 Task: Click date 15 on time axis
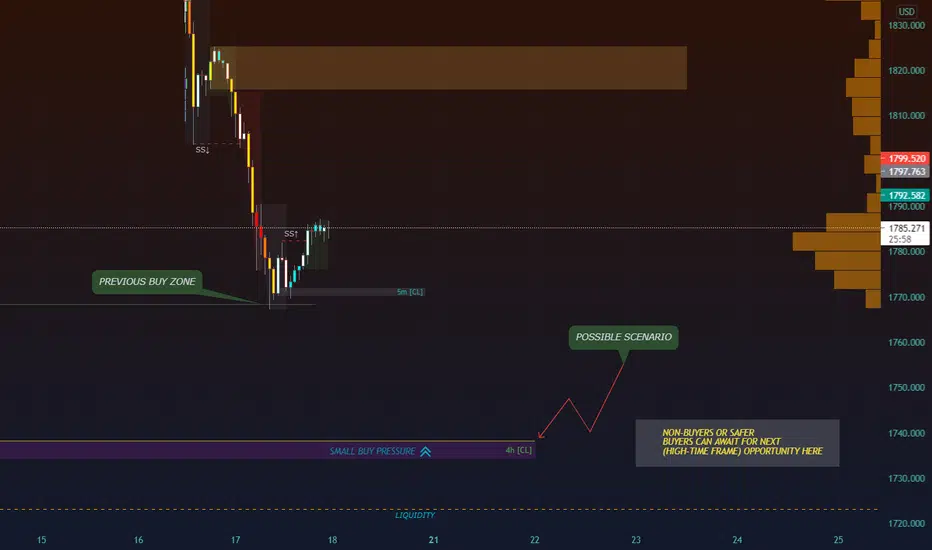coord(42,540)
